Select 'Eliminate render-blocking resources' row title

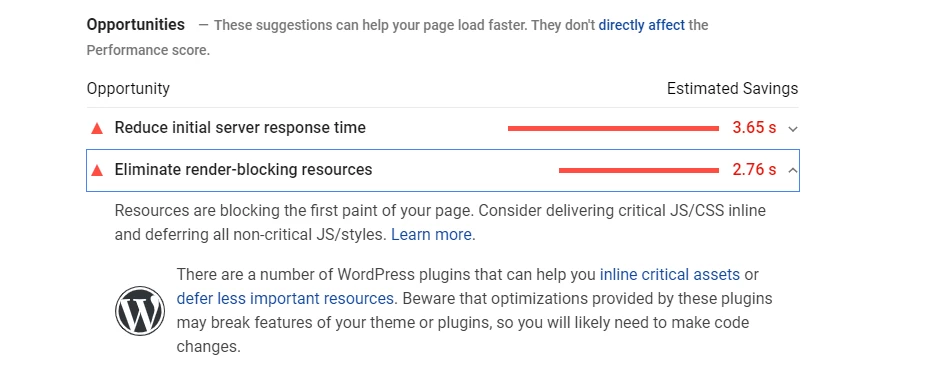(x=244, y=170)
